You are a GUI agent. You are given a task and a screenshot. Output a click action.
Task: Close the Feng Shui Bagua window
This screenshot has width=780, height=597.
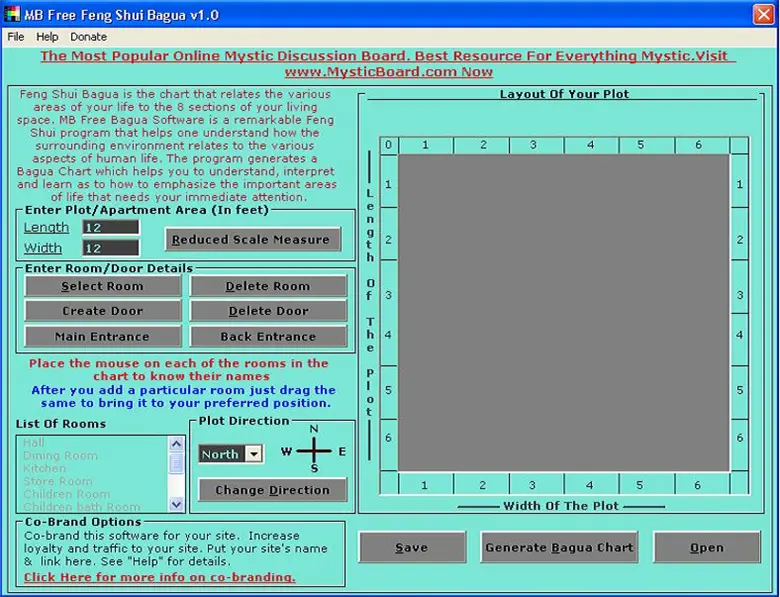[x=763, y=14]
